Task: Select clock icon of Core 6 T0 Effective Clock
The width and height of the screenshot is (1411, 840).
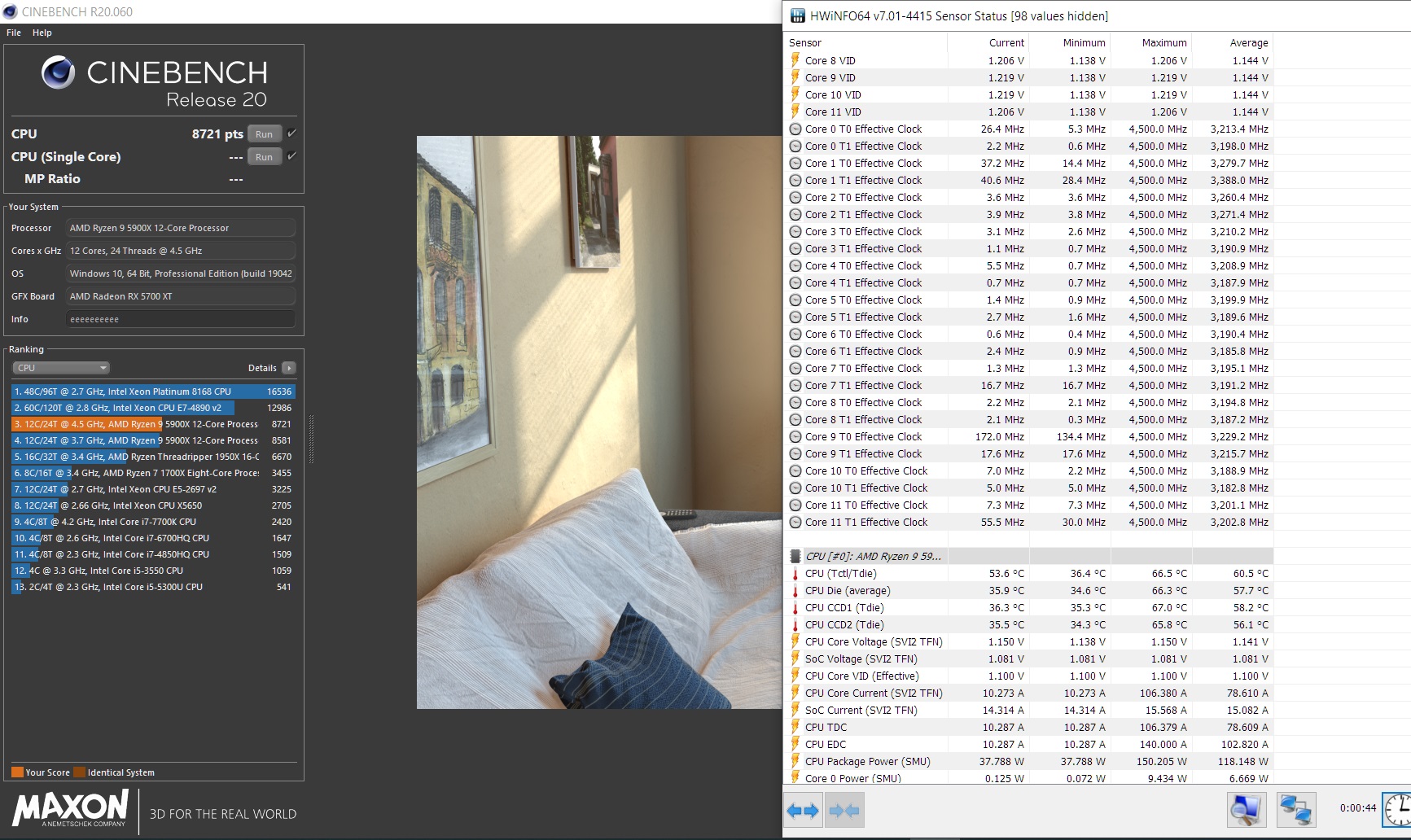Action: click(x=795, y=334)
